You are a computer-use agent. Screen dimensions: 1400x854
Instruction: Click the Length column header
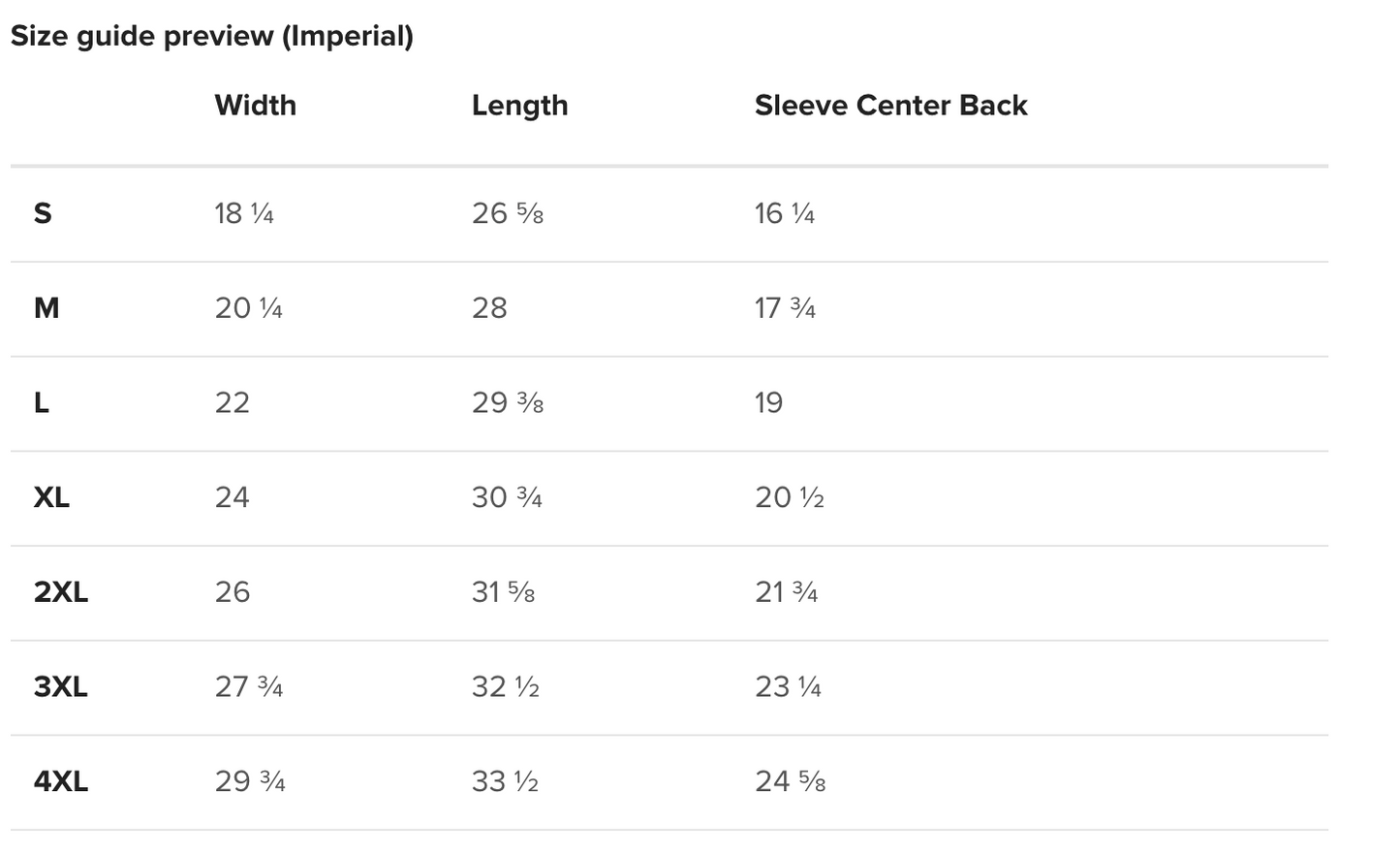click(x=519, y=105)
